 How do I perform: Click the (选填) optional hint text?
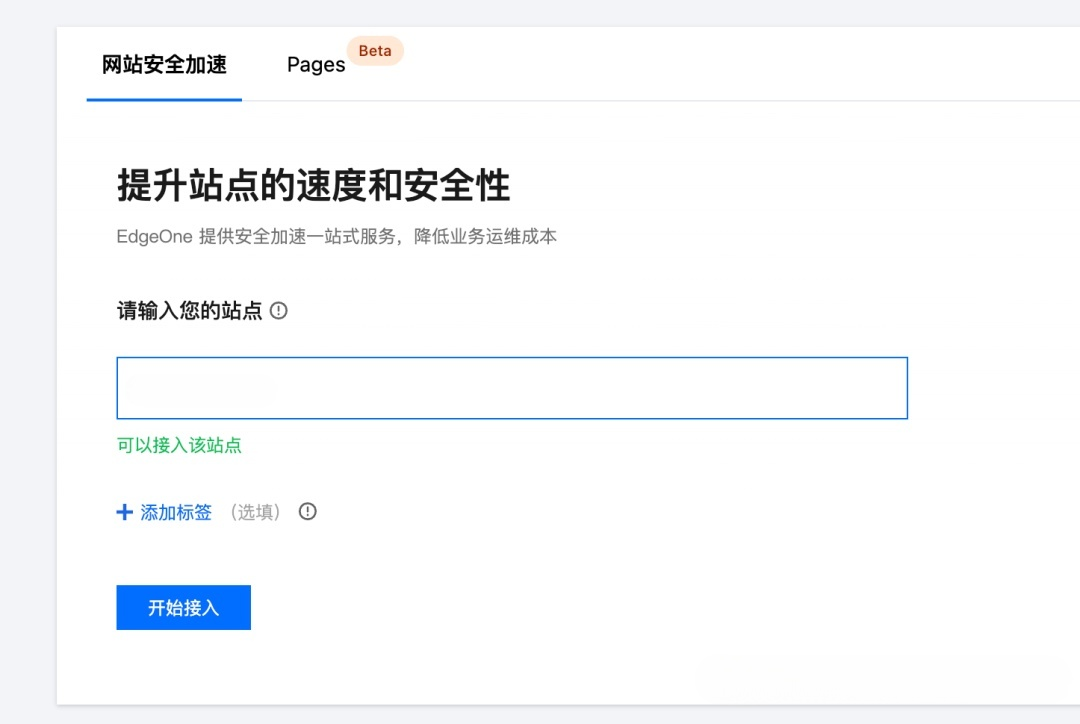coord(255,513)
